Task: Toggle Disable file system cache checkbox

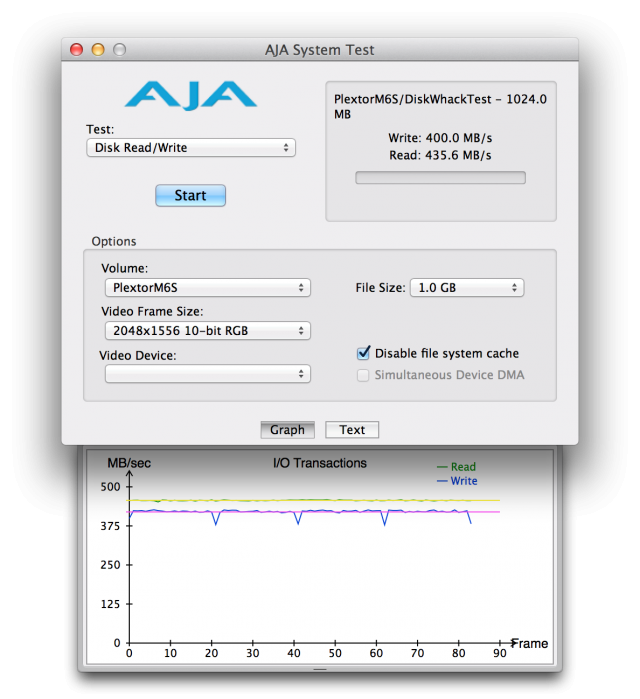Action: (x=363, y=353)
